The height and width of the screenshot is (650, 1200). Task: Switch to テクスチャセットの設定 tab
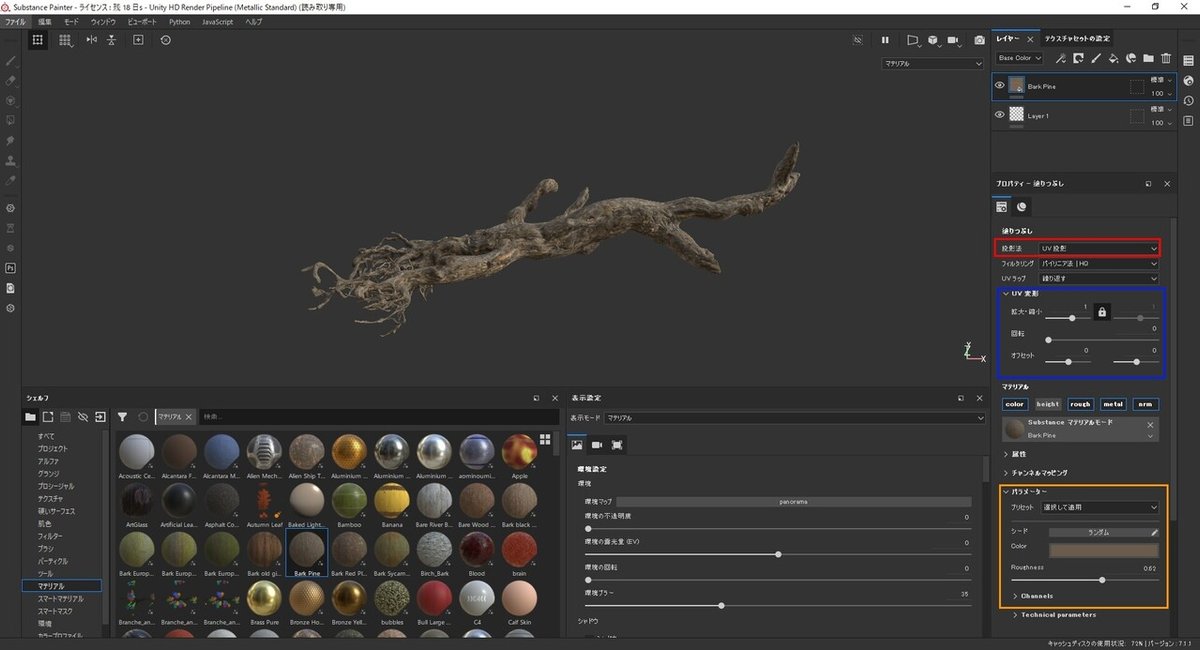coord(1077,39)
